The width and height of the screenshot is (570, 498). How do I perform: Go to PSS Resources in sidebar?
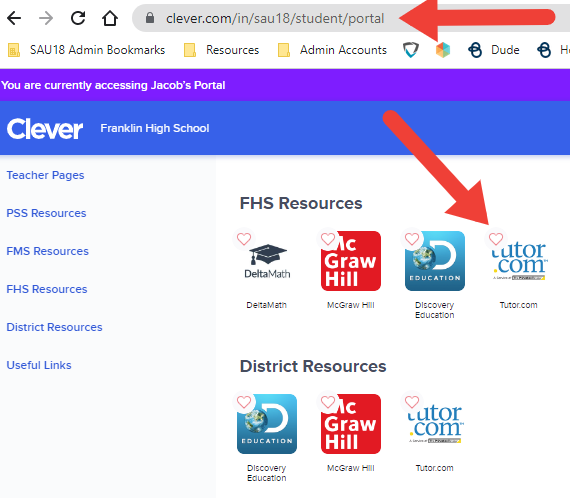click(46, 213)
